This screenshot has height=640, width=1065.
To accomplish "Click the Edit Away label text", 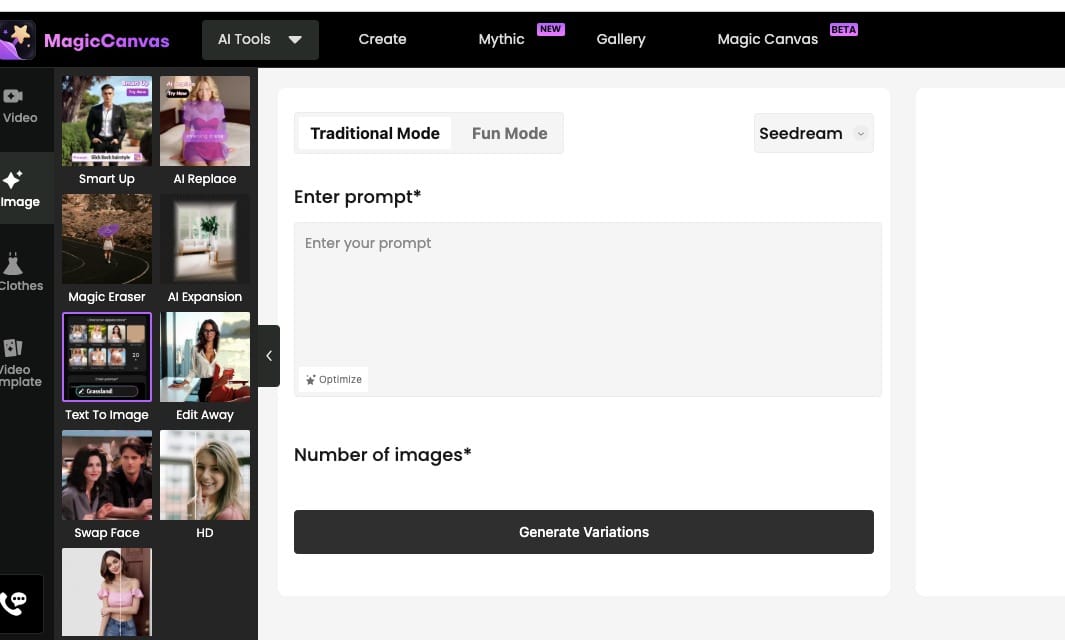I will (x=204, y=415).
